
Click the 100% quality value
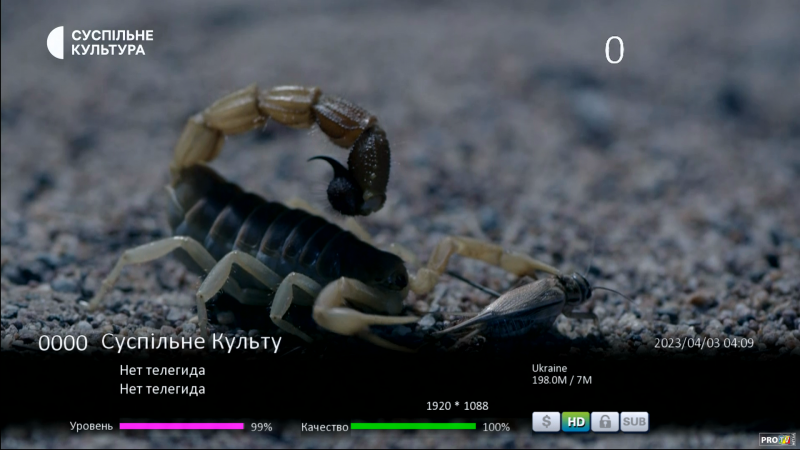(x=496, y=427)
